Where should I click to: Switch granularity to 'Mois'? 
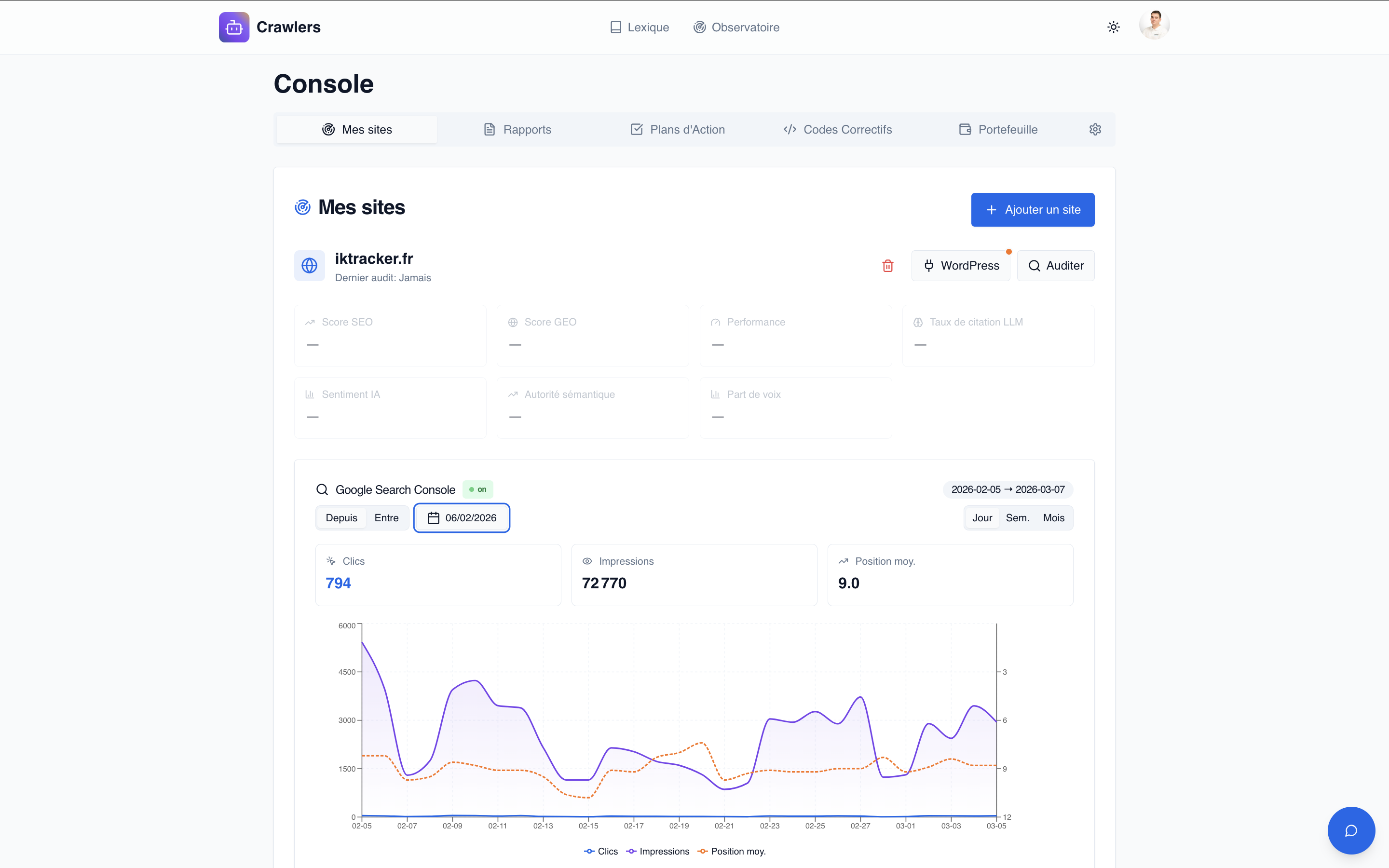[1054, 517]
